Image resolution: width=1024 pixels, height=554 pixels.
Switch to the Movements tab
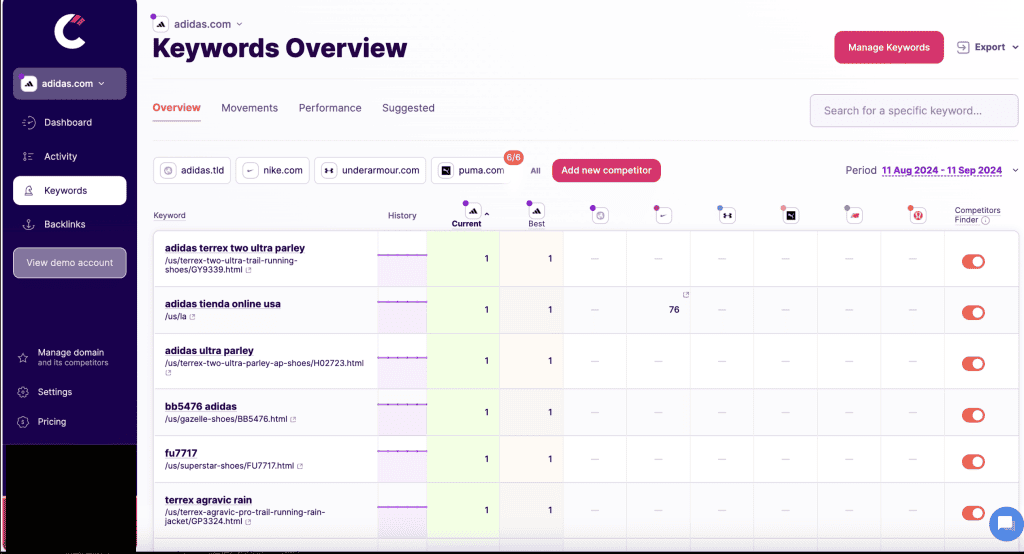[x=249, y=108]
